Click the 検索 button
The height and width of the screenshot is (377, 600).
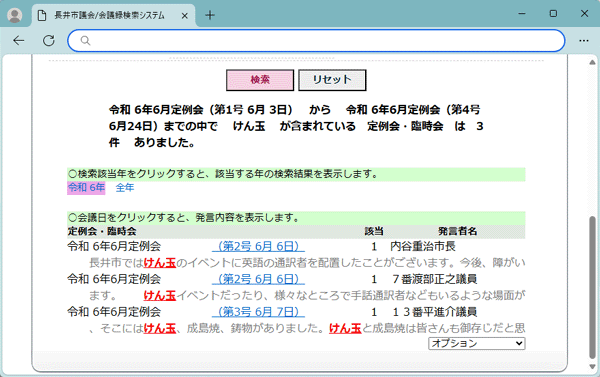pyautogui.click(x=260, y=80)
